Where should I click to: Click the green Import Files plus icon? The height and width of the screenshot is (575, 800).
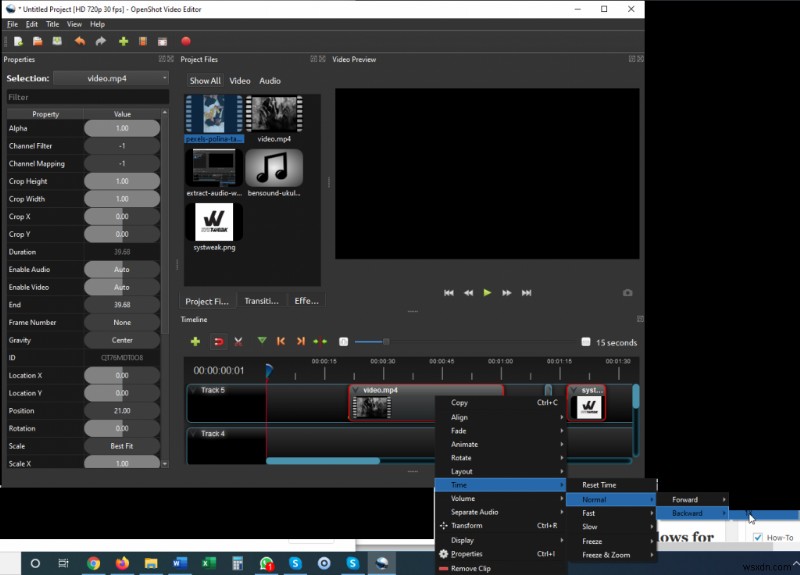pyautogui.click(x=123, y=41)
